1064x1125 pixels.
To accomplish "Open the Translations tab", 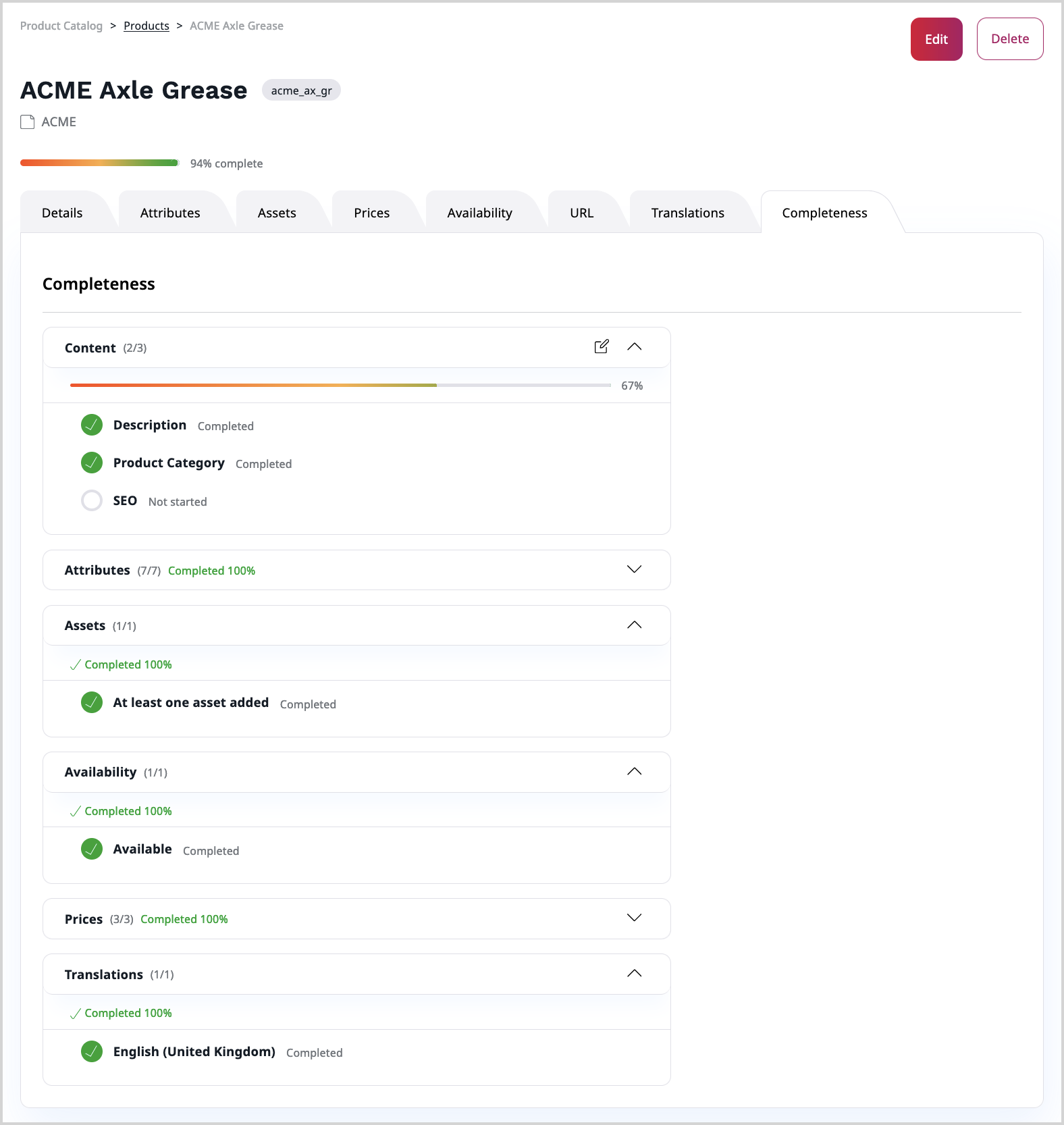I will pyautogui.click(x=687, y=213).
